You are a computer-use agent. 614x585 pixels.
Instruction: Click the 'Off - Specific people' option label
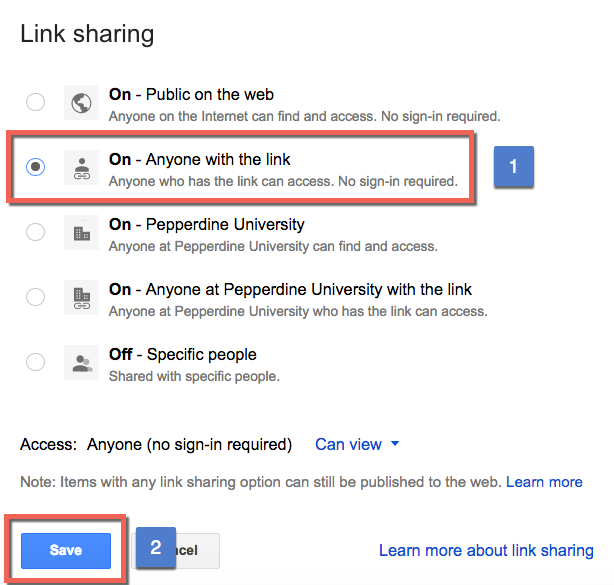tap(183, 354)
